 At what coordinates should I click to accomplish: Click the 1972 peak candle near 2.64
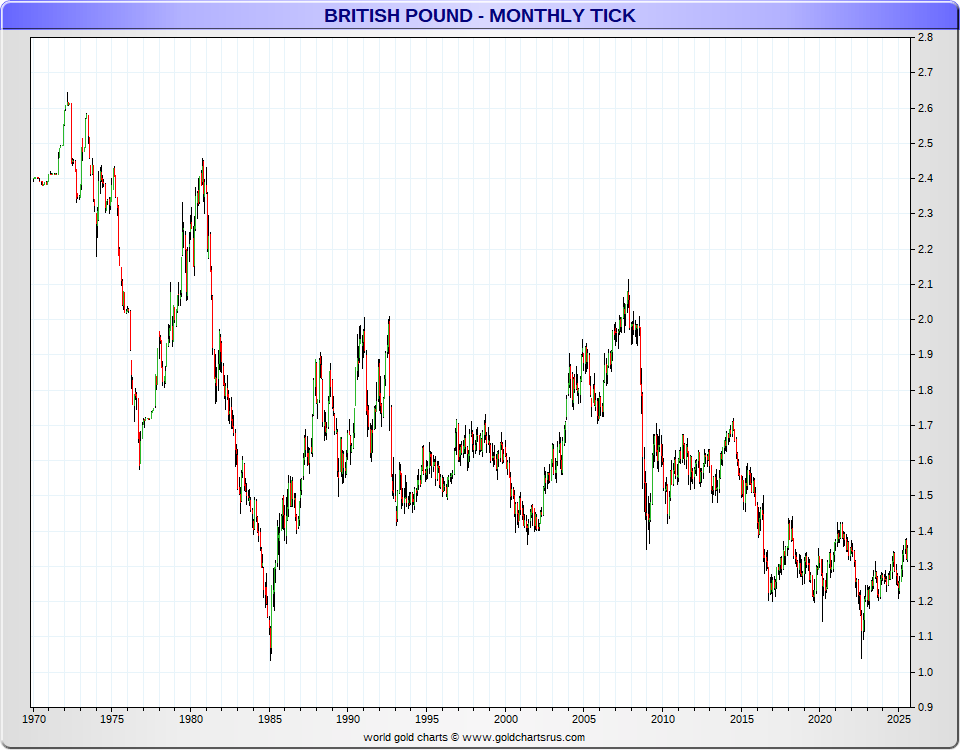tap(67, 100)
